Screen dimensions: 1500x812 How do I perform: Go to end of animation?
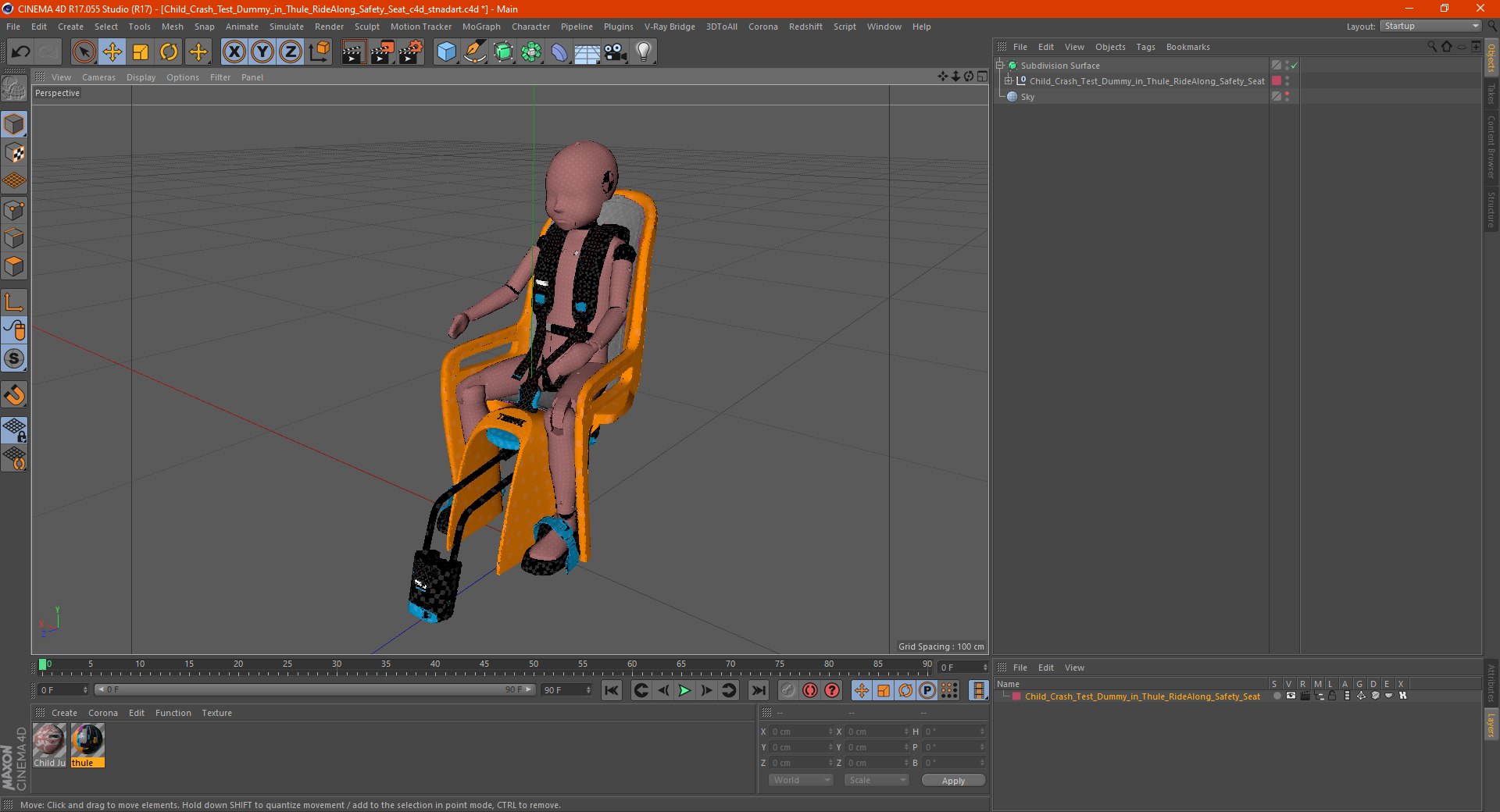(x=758, y=690)
